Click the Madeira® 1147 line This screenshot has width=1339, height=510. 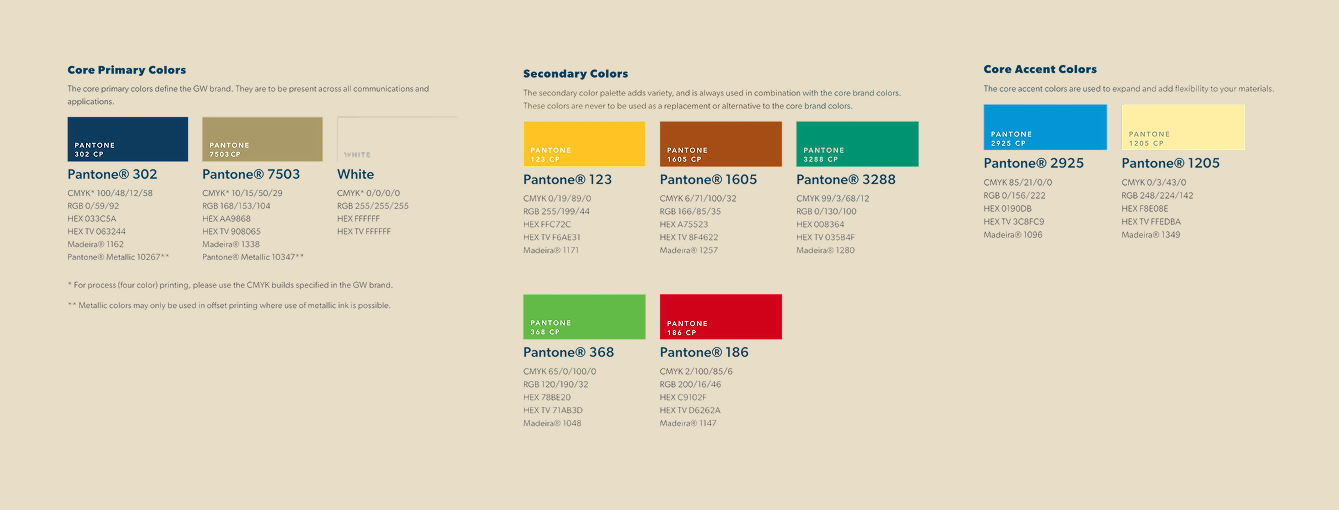point(688,423)
